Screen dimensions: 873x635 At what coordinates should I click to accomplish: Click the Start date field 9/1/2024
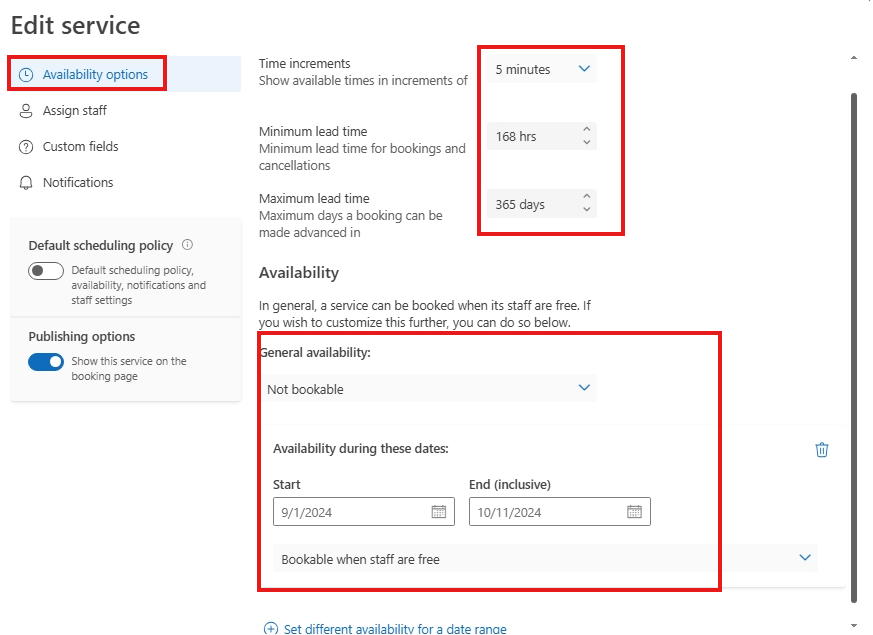click(364, 512)
